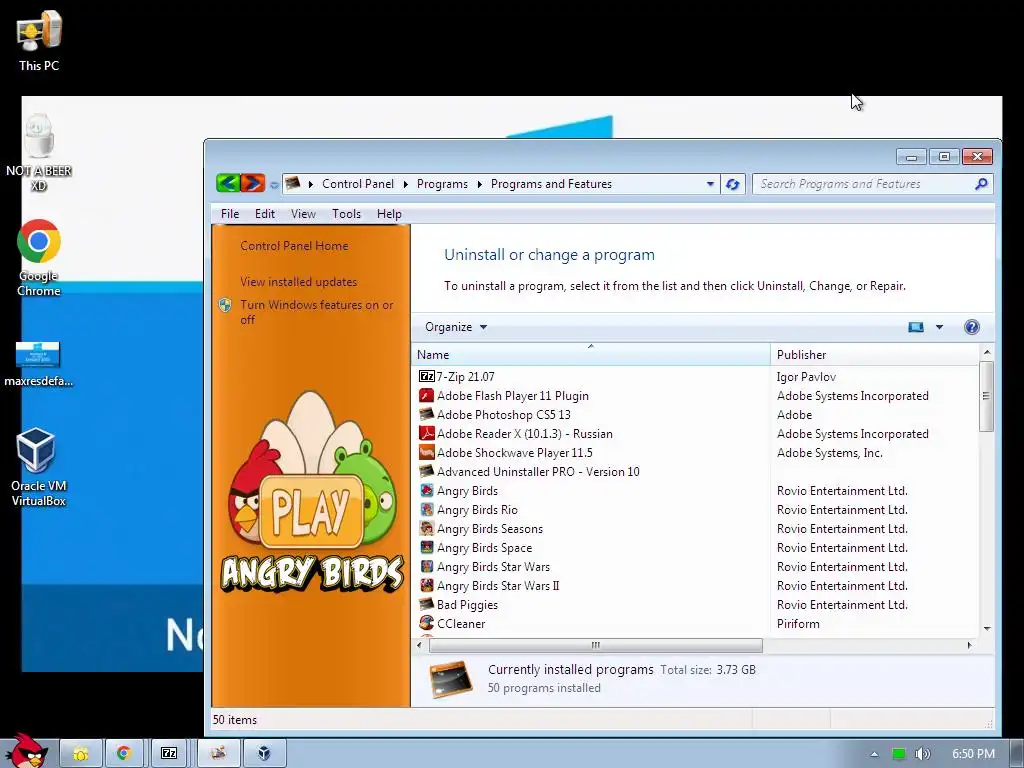Sort list by Name column header

click(591, 355)
